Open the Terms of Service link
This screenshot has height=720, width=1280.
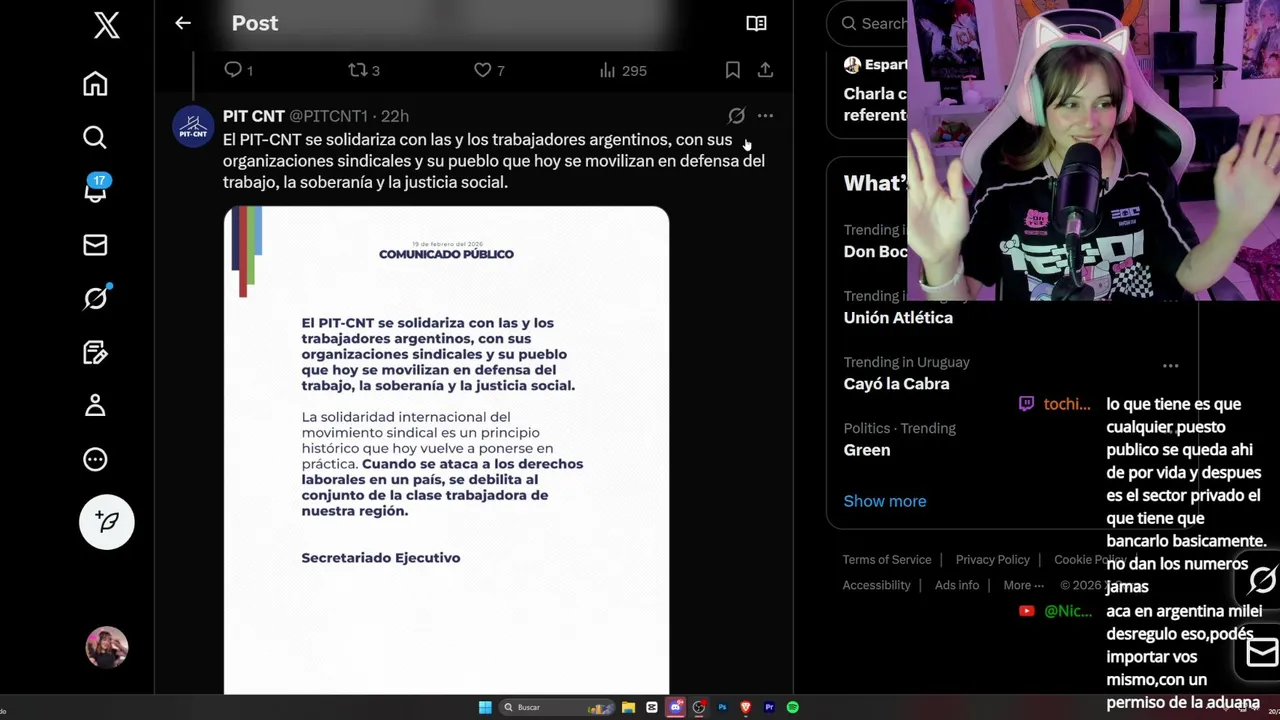[x=887, y=560]
